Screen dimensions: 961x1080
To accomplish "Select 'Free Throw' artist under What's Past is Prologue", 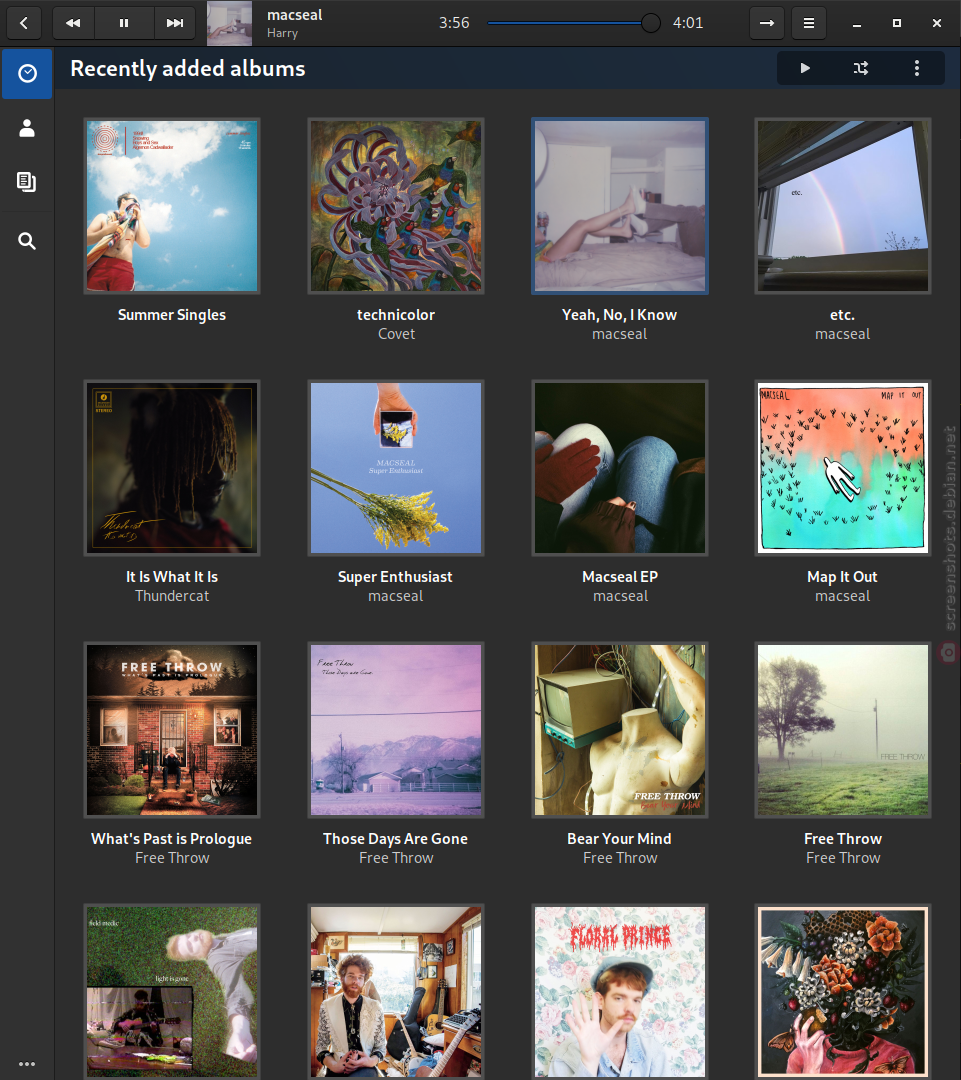I will click(x=172, y=858).
